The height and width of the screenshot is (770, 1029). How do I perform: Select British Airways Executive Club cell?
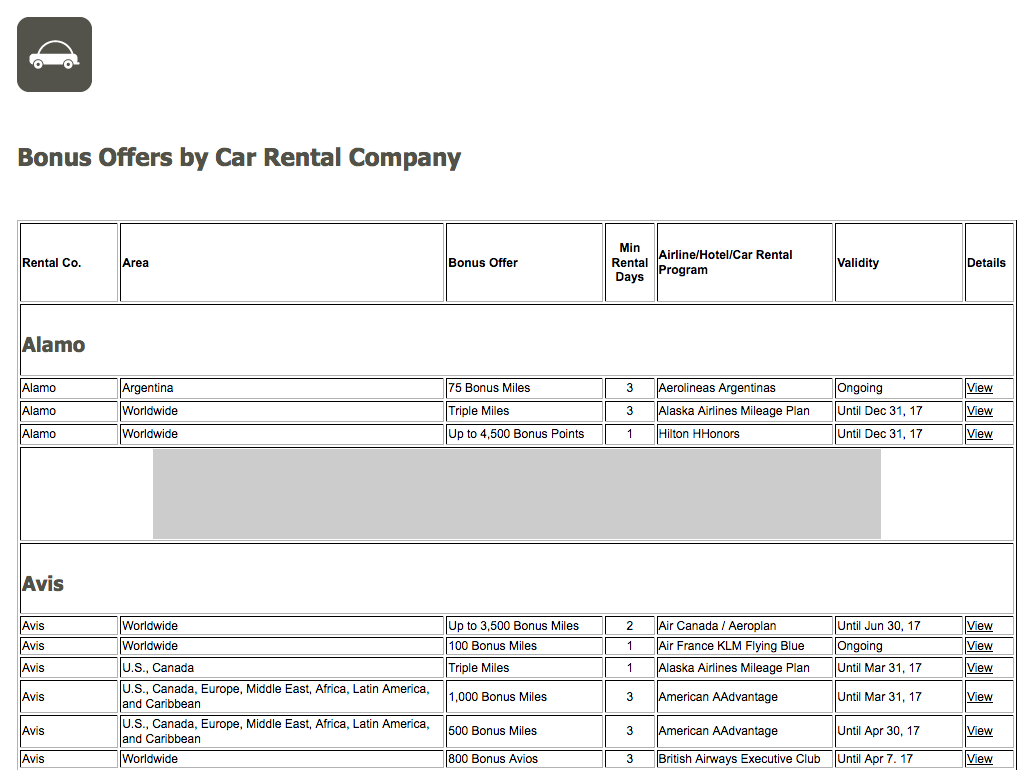click(x=745, y=759)
